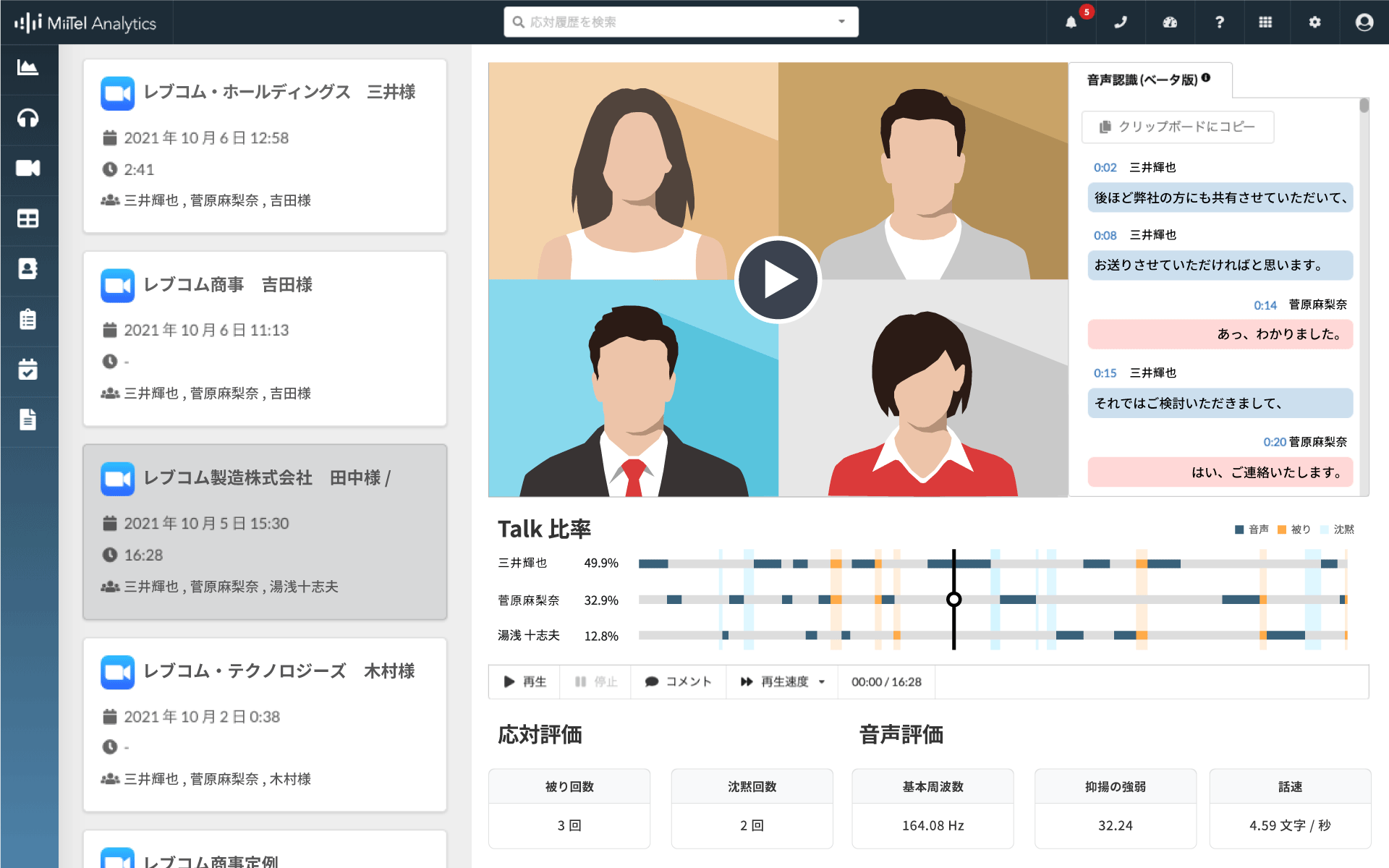
Task: Click Zoom icon on レブコム・テクノロジーズ 木村様 card
Action: (x=117, y=672)
